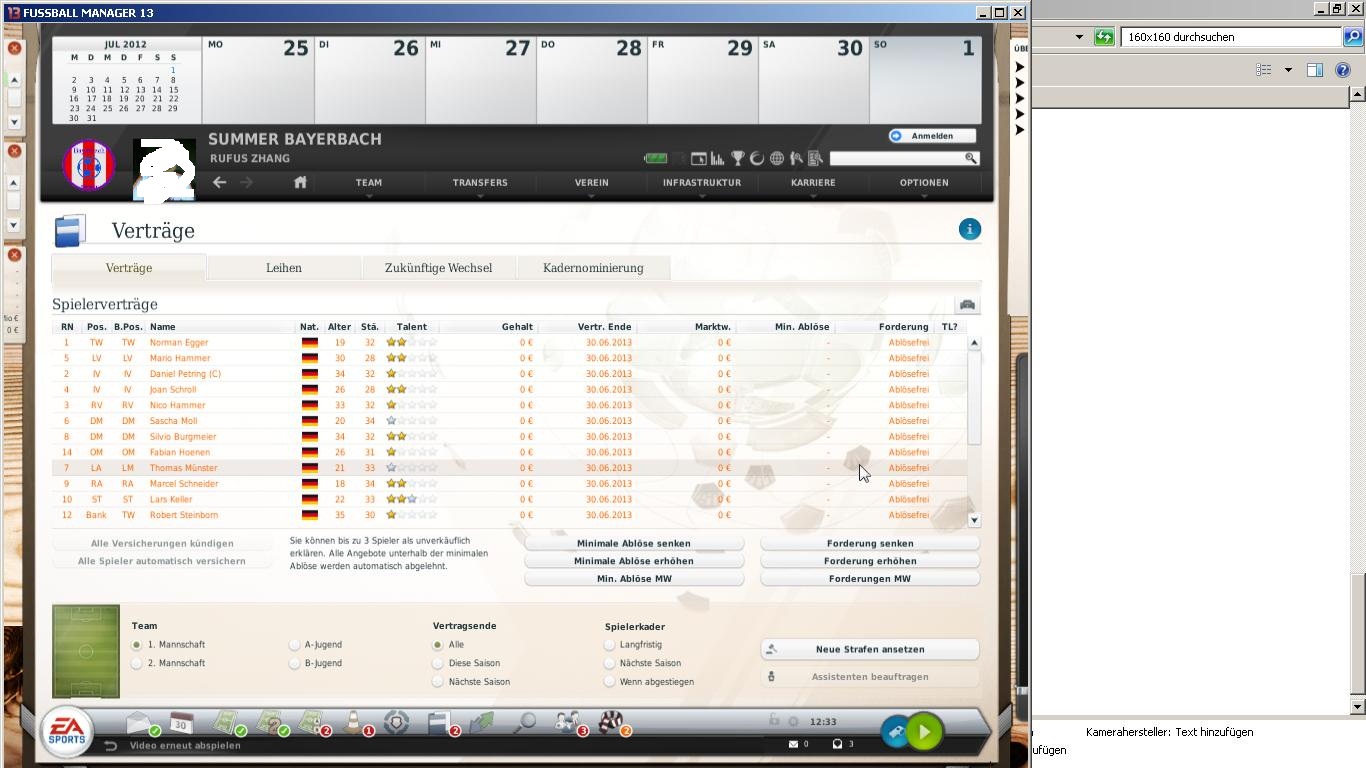Select the Verträge tab
The image size is (1366, 768).
pyautogui.click(x=129, y=268)
